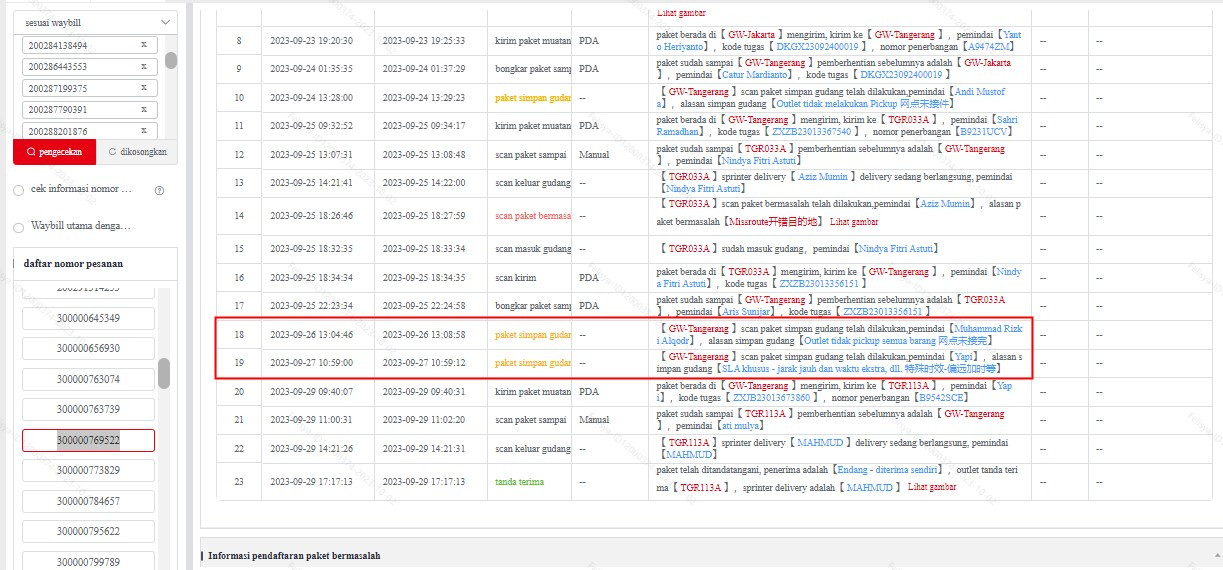Use the waybill input list scrollbar
1223x570 pixels.
tap(171, 60)
